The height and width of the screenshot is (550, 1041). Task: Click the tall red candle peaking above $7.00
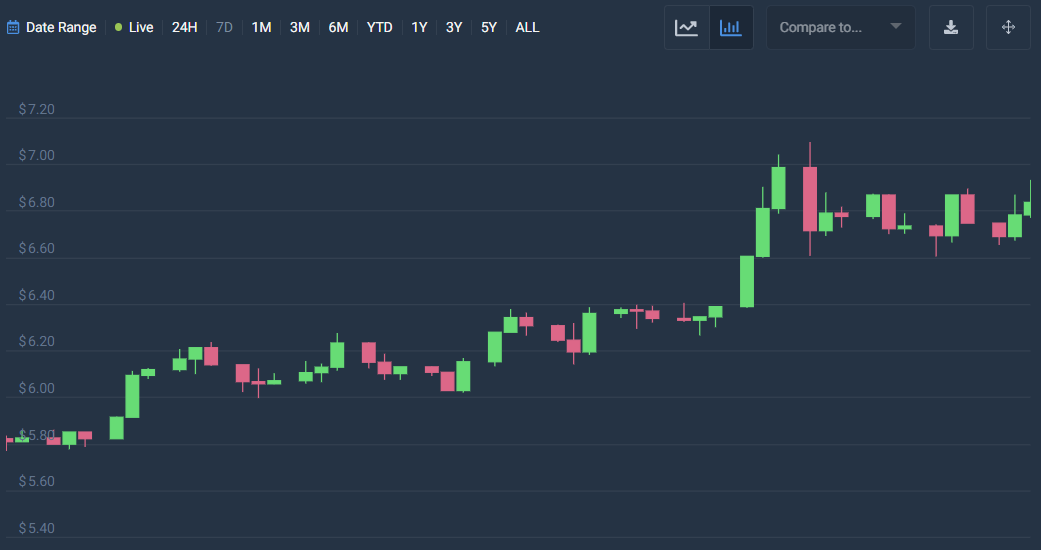[810, 199]
